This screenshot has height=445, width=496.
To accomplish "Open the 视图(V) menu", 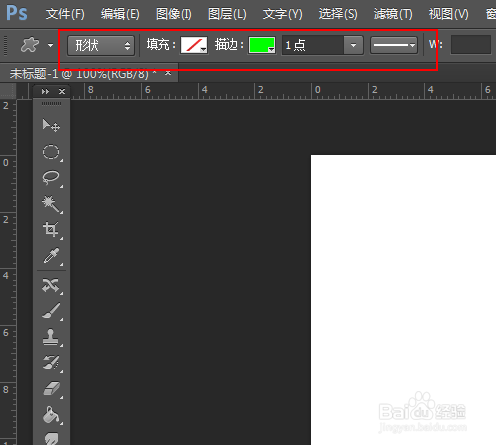I will point(448,14).
